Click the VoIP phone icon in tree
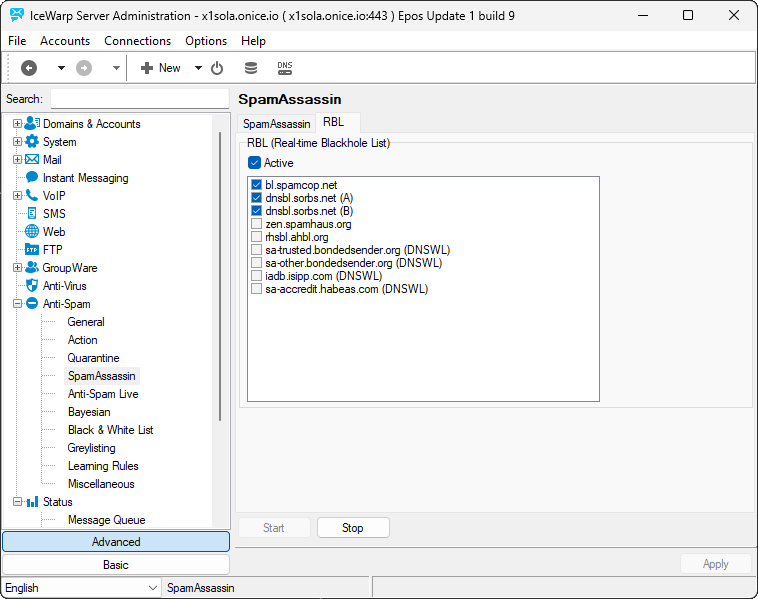The image size is (758, 599). click(x=32, y=195)
